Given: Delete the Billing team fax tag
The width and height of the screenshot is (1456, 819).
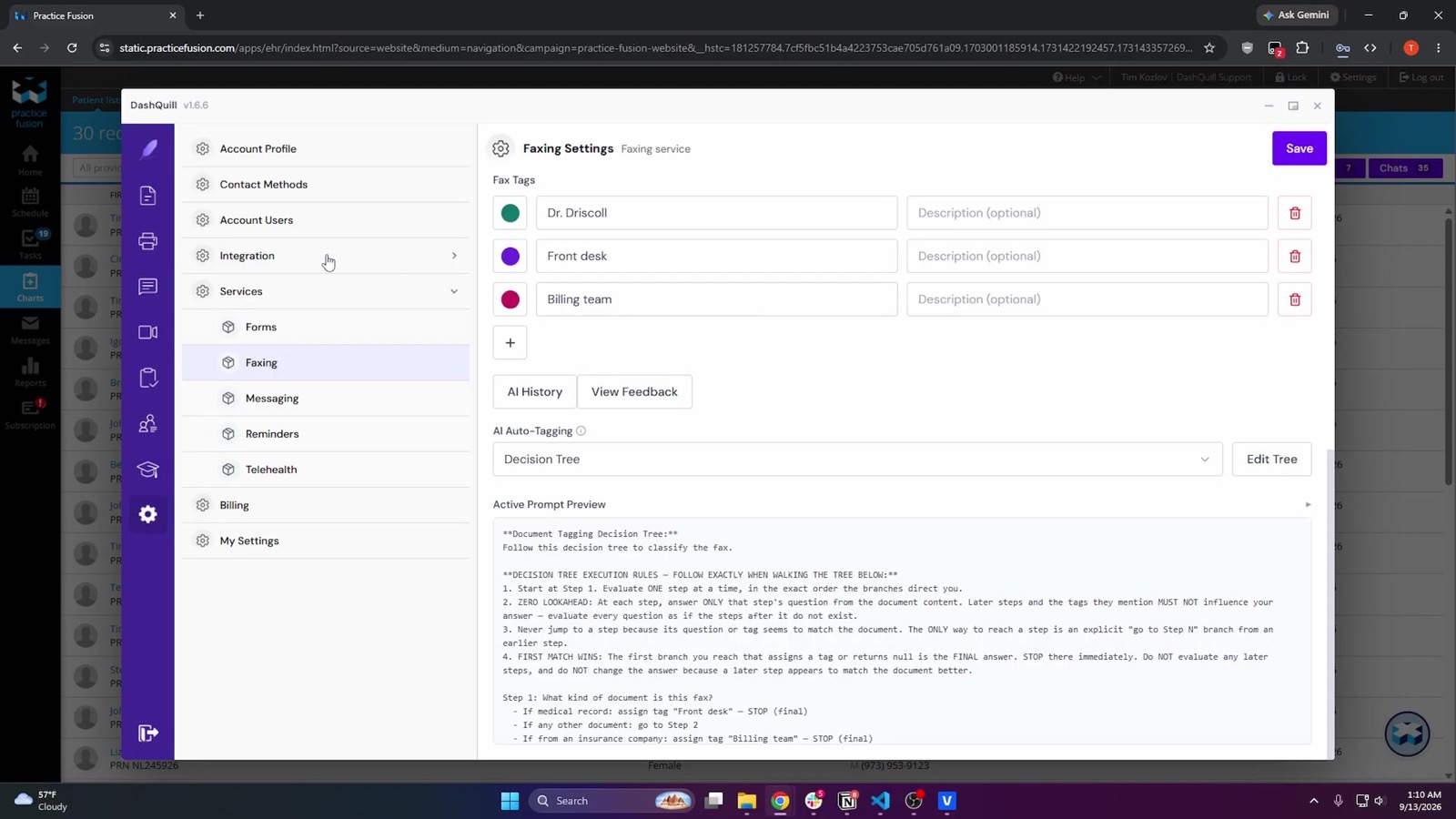Looking at the screenshot, I should point(1295,299).
